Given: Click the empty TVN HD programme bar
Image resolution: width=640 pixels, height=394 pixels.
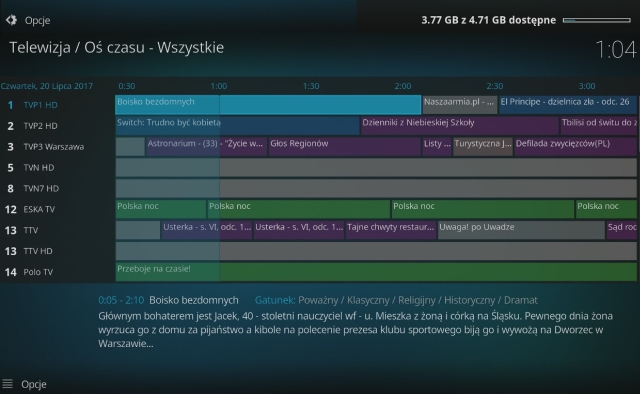Looking at the screenshot, I should (x=376, y=167).
